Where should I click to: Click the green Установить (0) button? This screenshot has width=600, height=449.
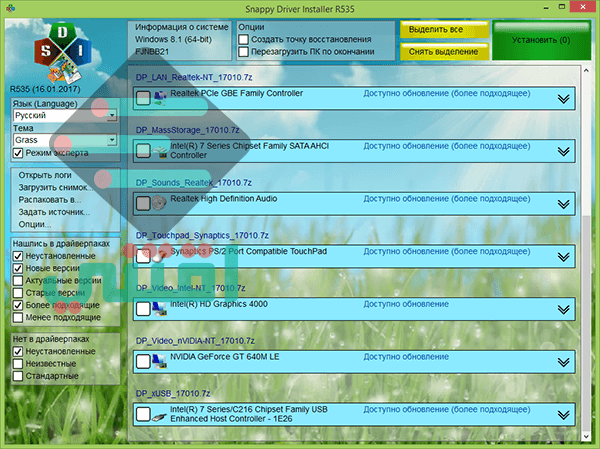[x=541, y=40]
